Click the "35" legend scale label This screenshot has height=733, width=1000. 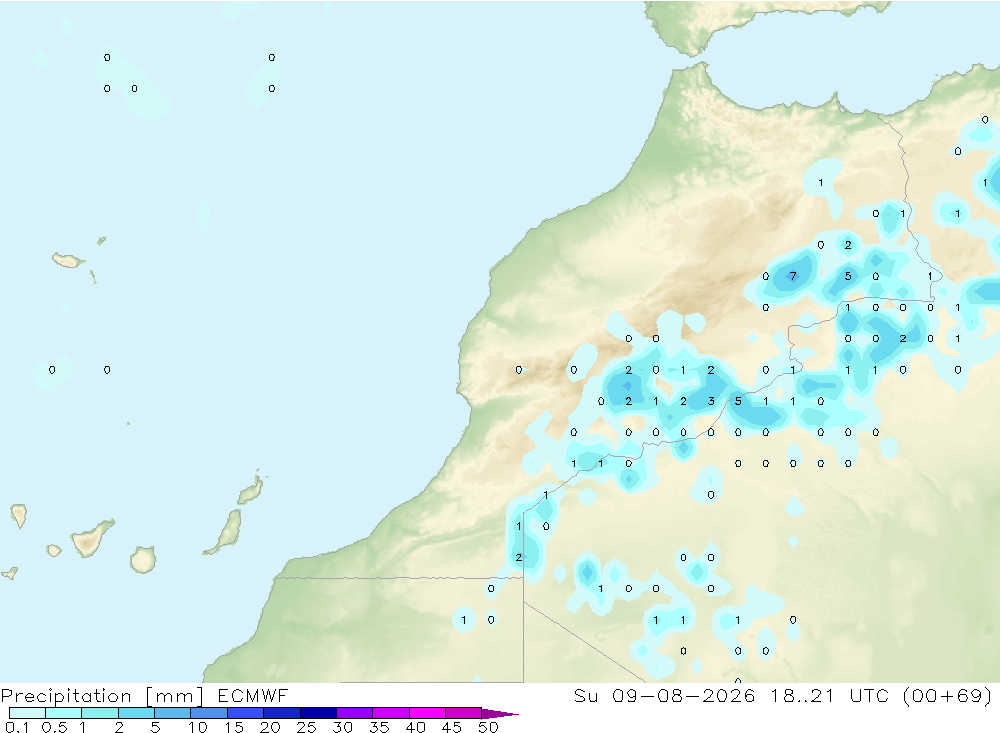tap(379, 727)
